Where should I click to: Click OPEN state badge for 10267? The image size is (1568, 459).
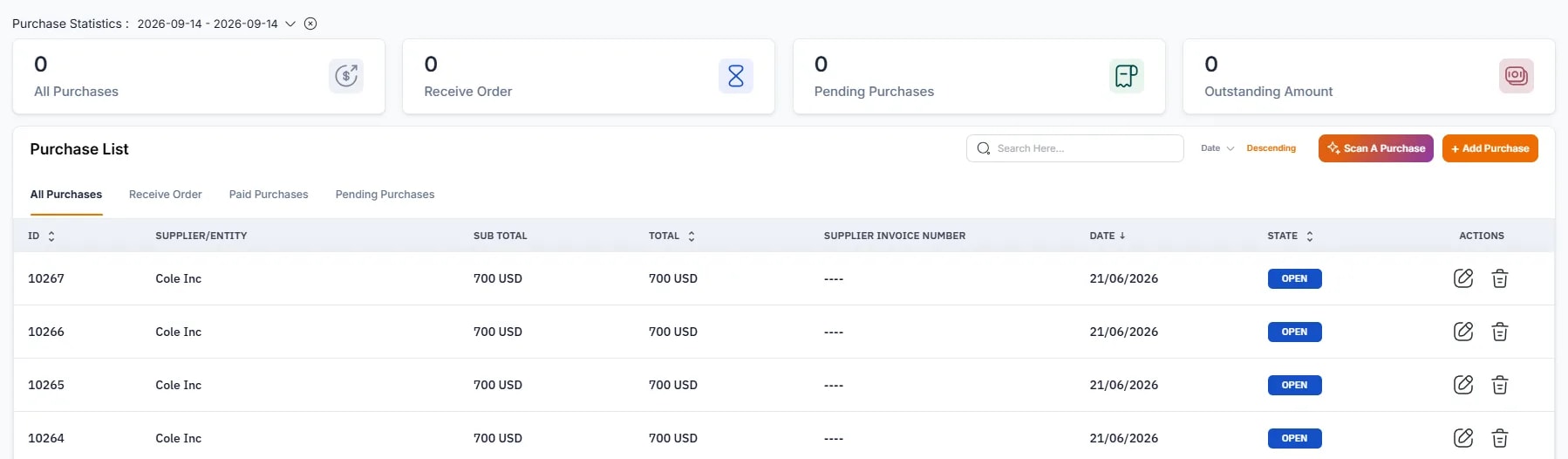point(1294,278)
